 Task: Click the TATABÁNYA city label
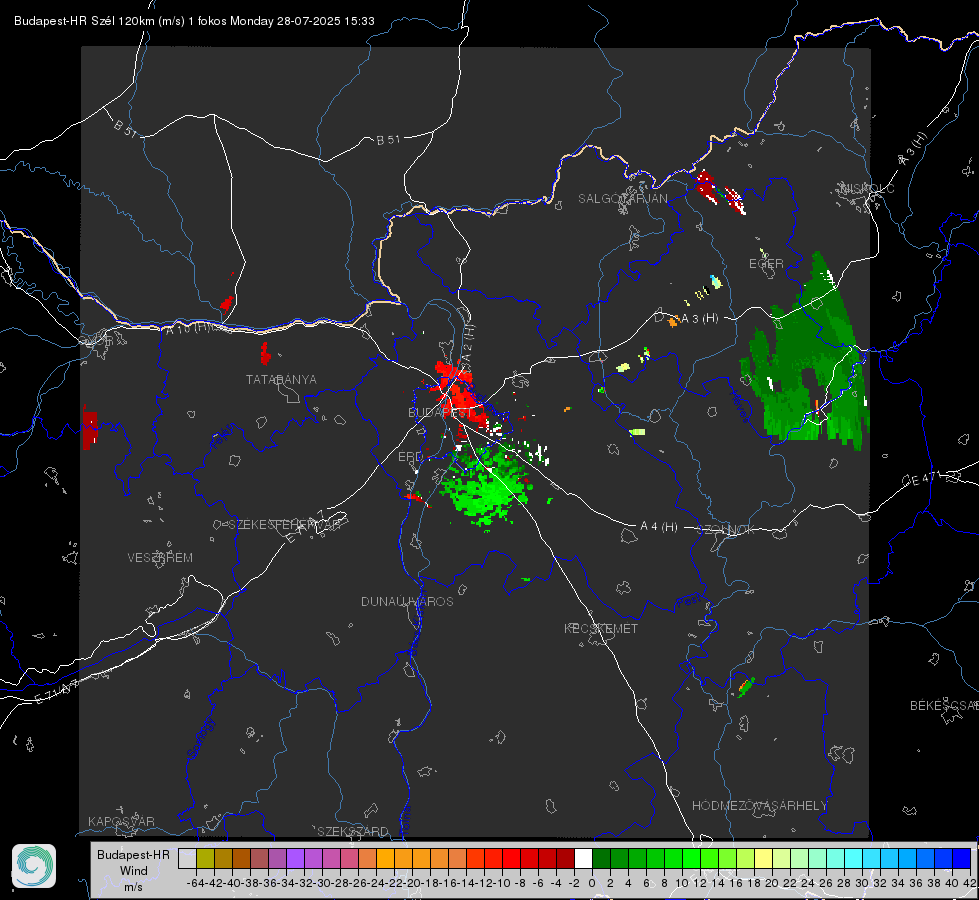coord(281,380)
